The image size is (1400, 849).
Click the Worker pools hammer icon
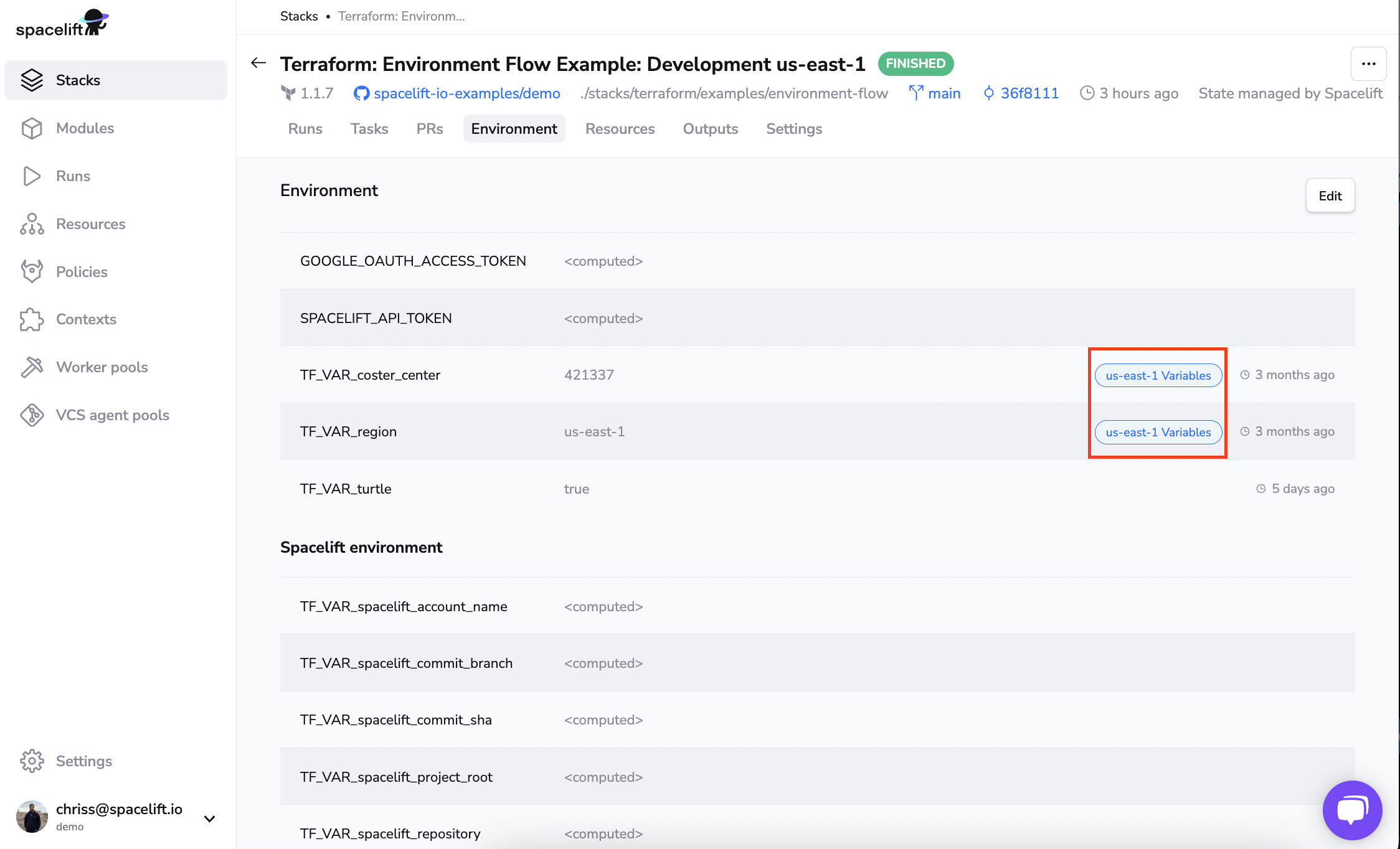32,367
